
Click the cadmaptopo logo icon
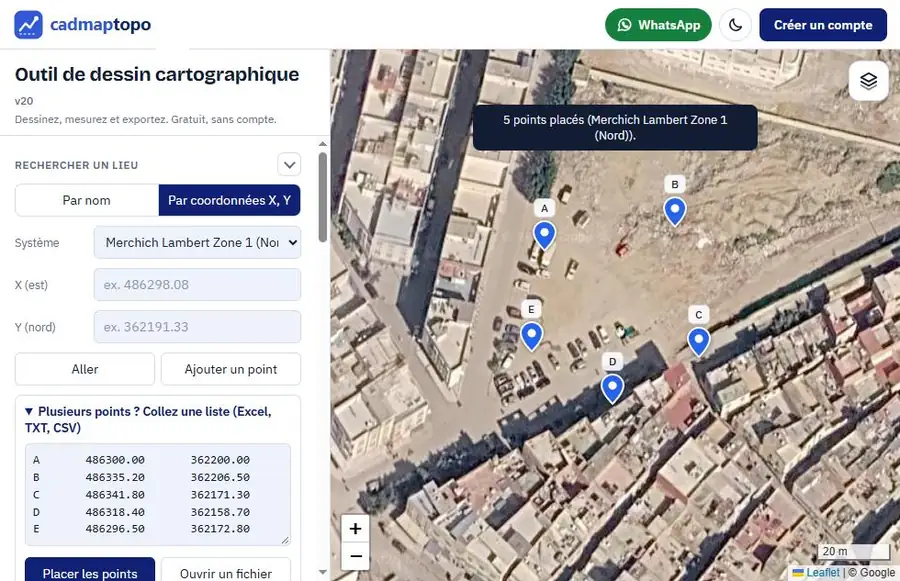coord(28,25)
